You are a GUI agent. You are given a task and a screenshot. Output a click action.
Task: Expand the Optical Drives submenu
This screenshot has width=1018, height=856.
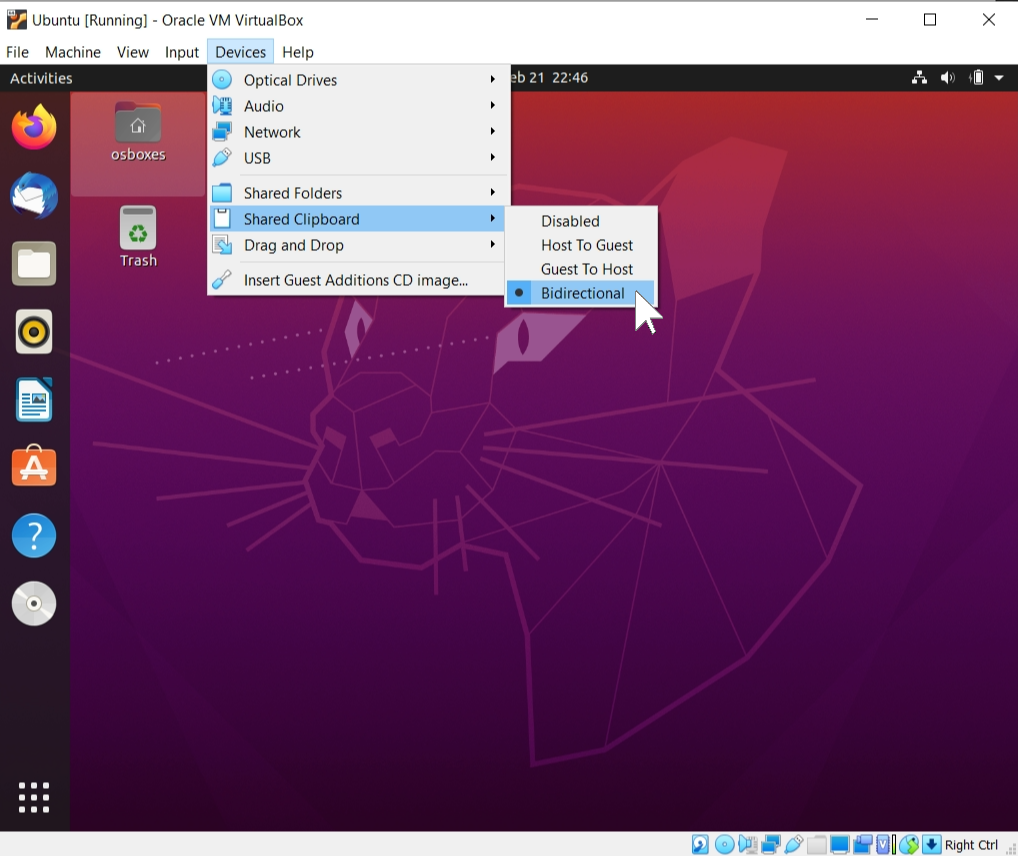(356, 80)
